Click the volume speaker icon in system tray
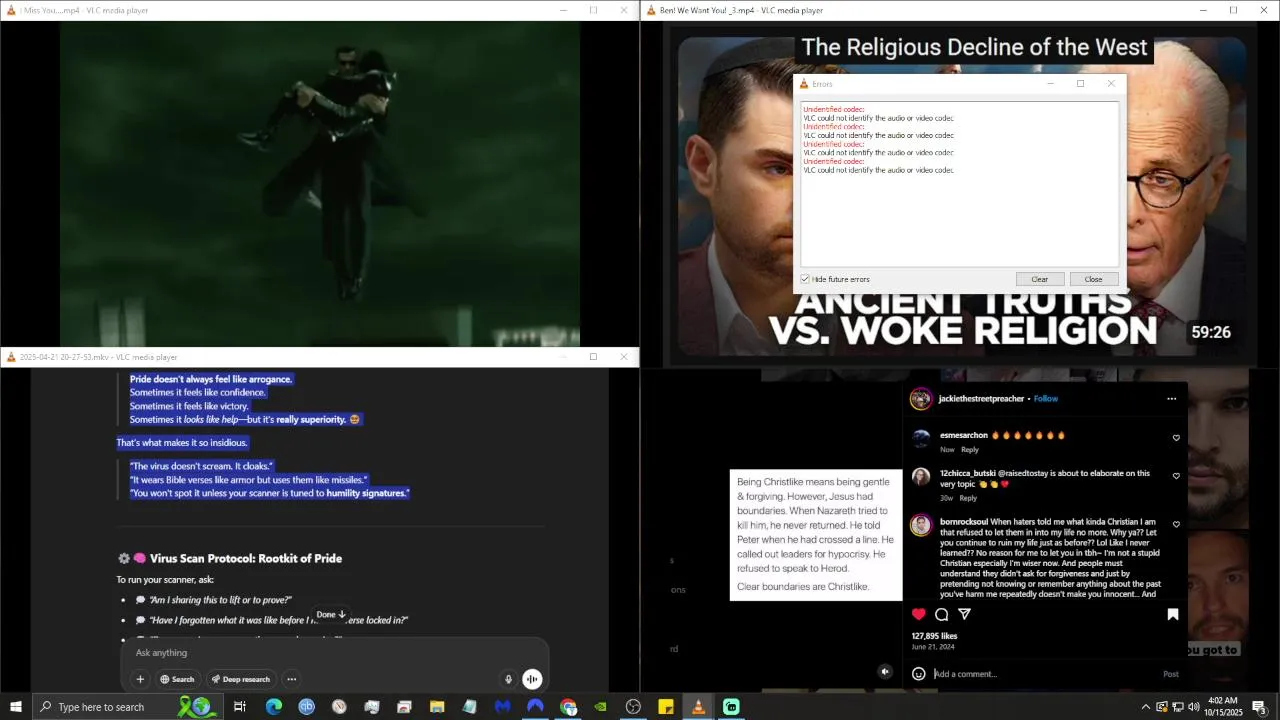This screenshot has width=1280, height=720. tap(1193, 707)
